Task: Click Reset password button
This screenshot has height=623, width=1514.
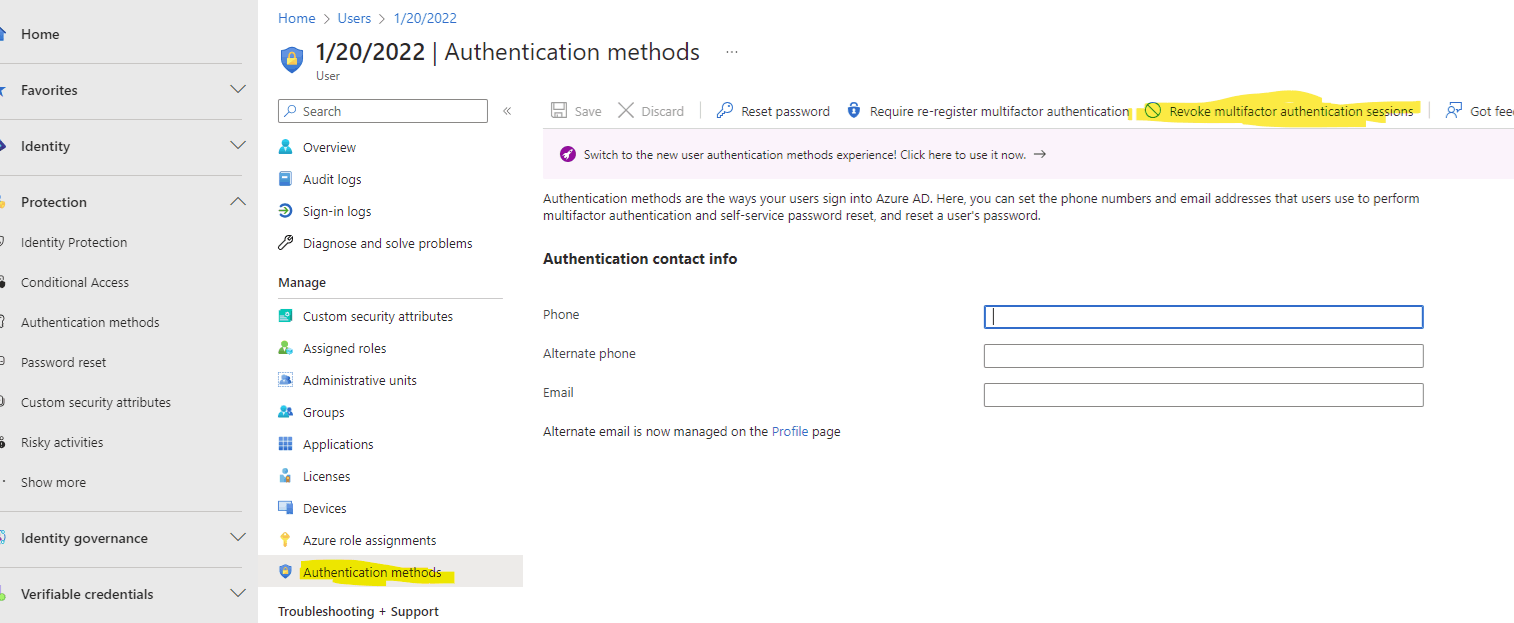Action: point(773,111)
